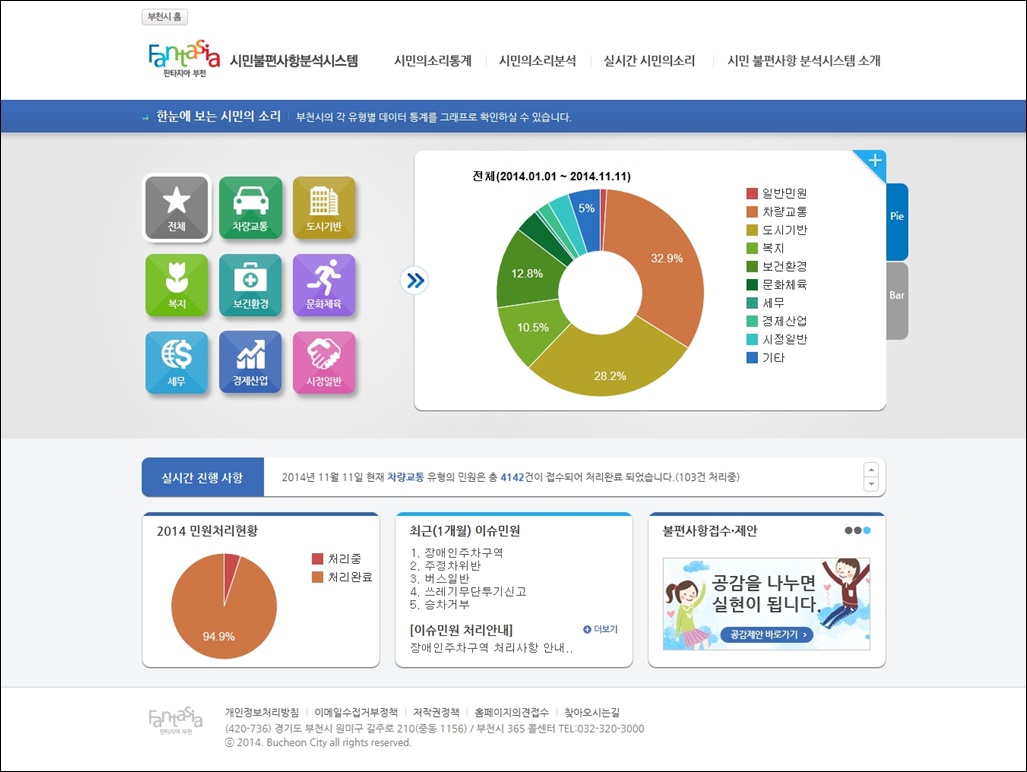Screen dimensions: 1027x772
Task: Open the 세무 dollar globe icon
Action: coord(177,362)
